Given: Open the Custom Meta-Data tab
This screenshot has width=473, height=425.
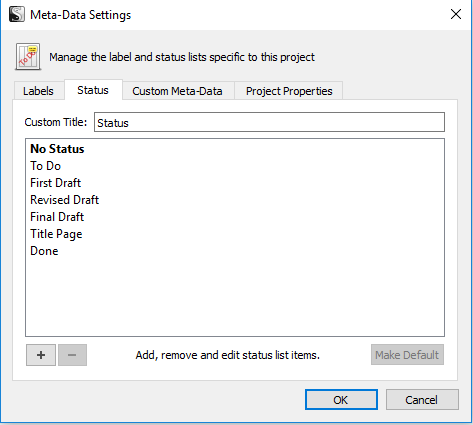Looking at the screenshot, I should click(178, 91).
